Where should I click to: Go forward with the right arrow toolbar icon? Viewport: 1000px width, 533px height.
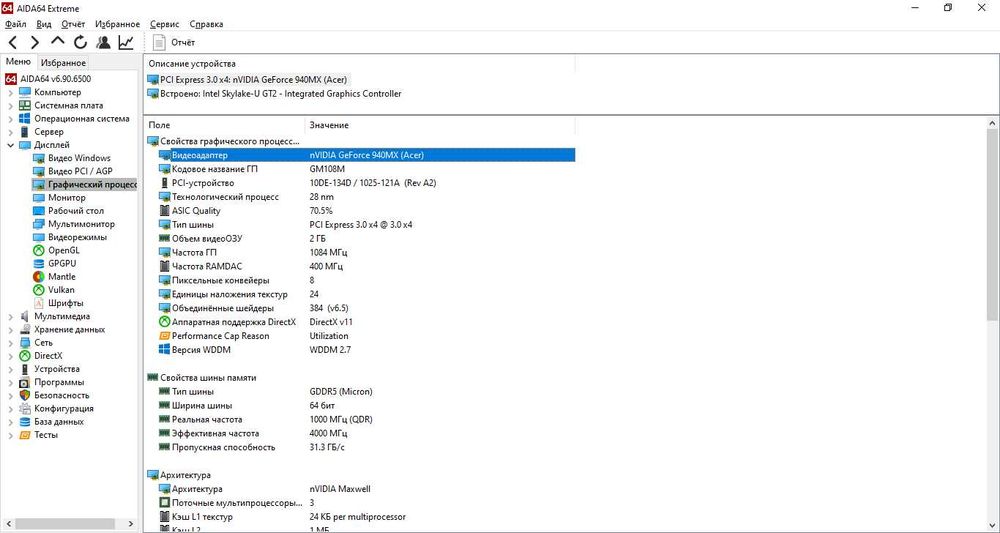(x=35, y=43)
